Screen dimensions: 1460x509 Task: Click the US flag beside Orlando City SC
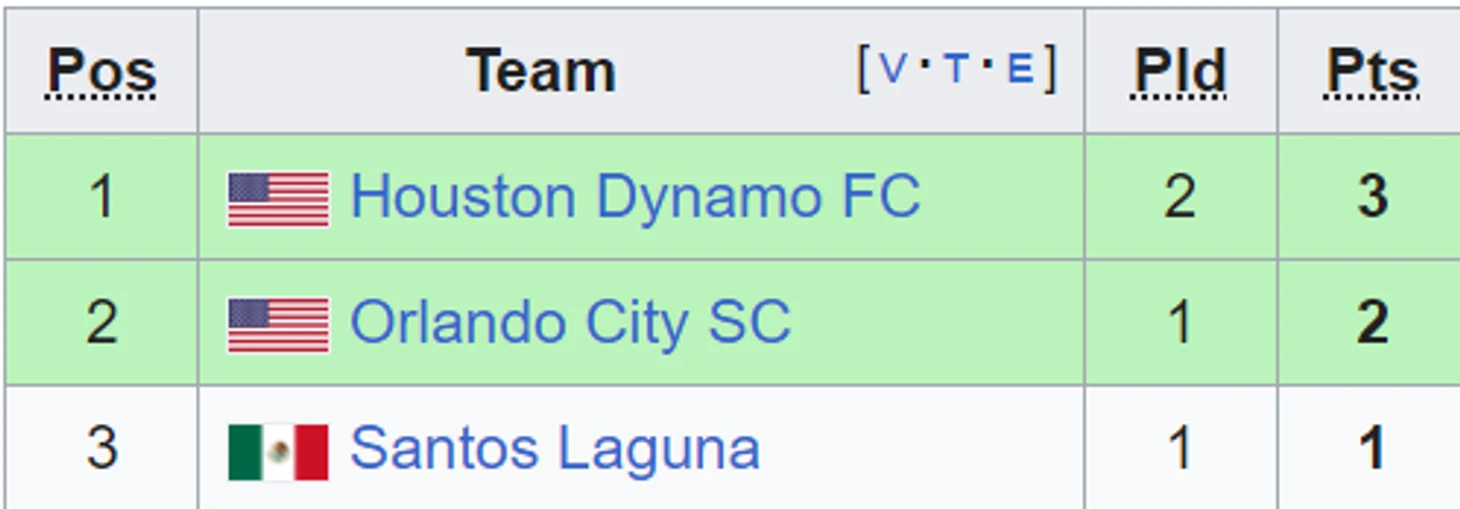coord(278,325)
